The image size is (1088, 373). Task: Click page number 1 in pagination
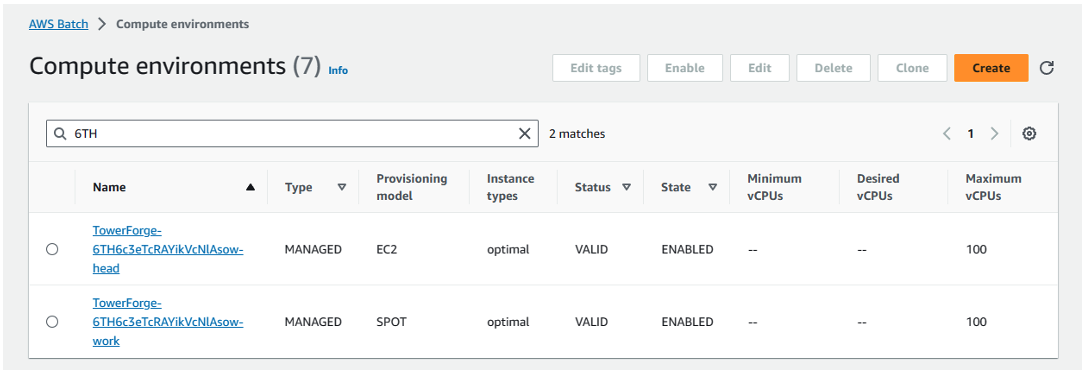pos(971,134)
